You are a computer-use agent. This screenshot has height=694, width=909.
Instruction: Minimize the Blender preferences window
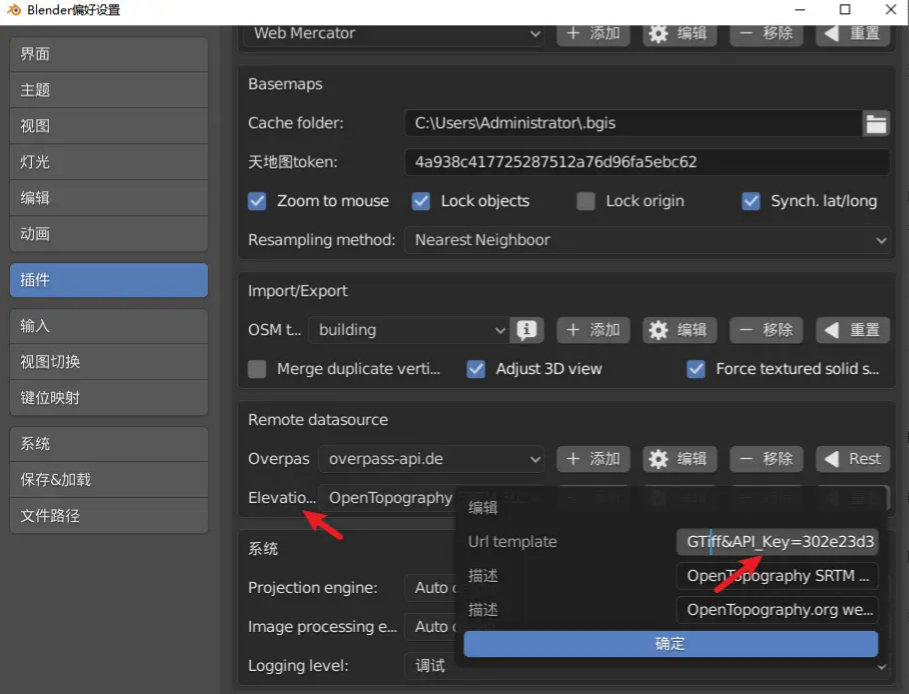click(800, 10)
